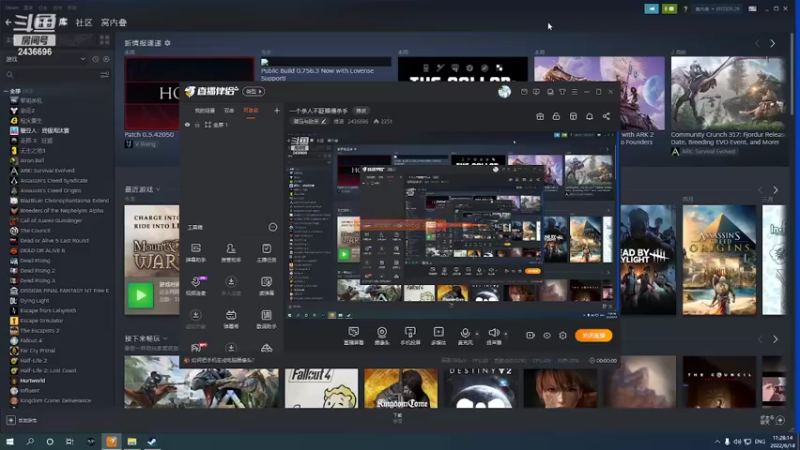Click the padlock icon beside the gift icon
This screenshot has height=450, width=800.
556,116
